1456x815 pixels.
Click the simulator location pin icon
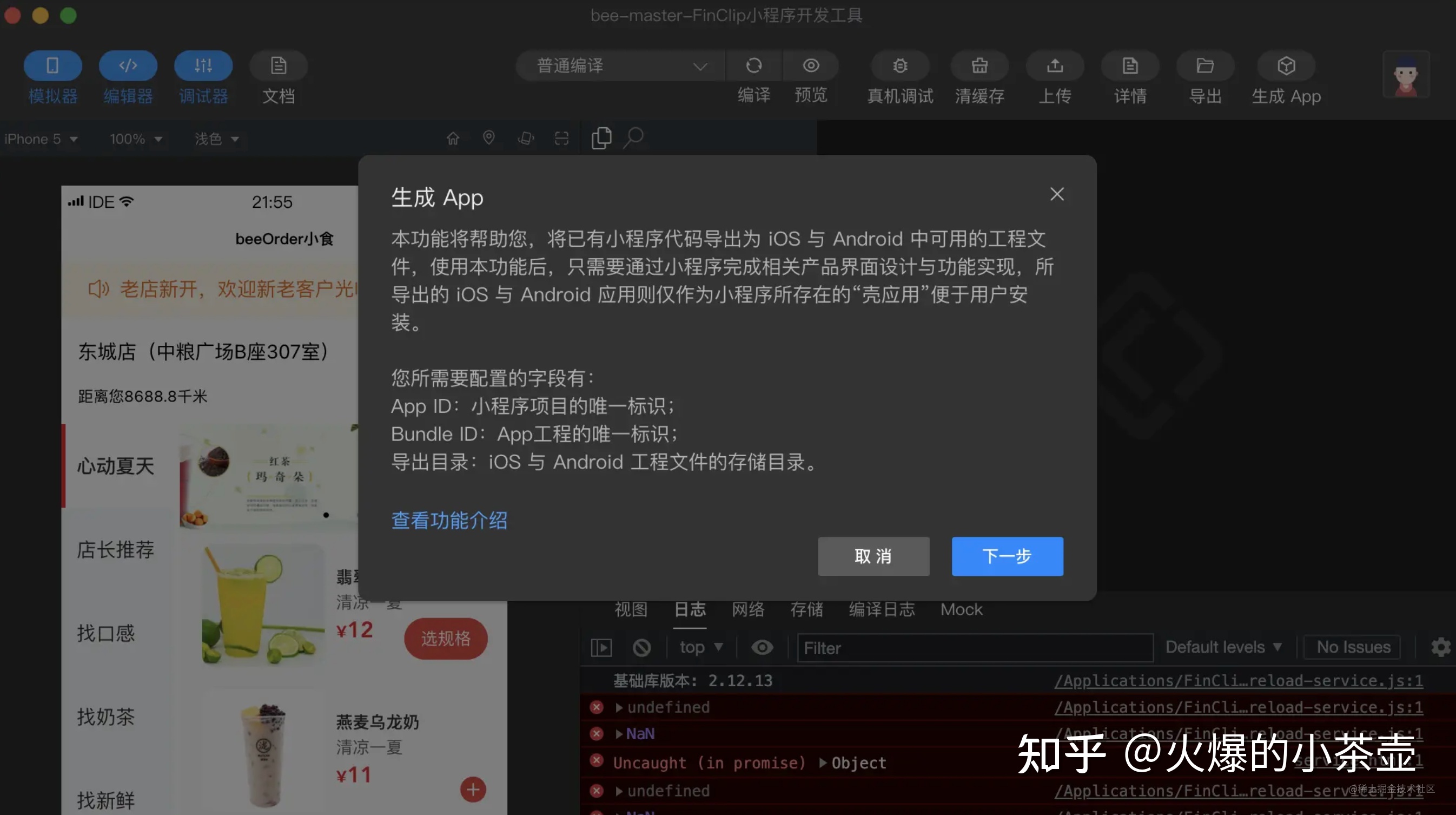pos(489,138)
